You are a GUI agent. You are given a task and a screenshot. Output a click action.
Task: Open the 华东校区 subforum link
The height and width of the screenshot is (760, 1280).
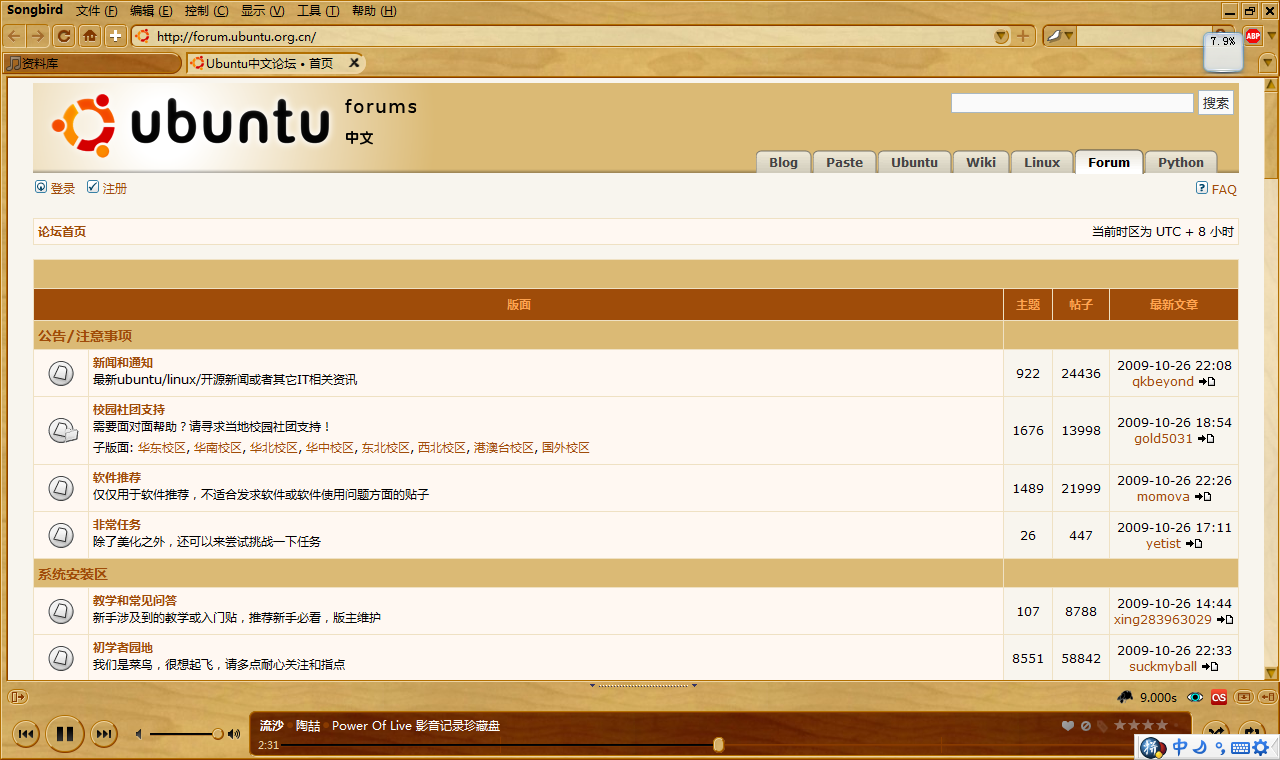[x=162, y=448]
